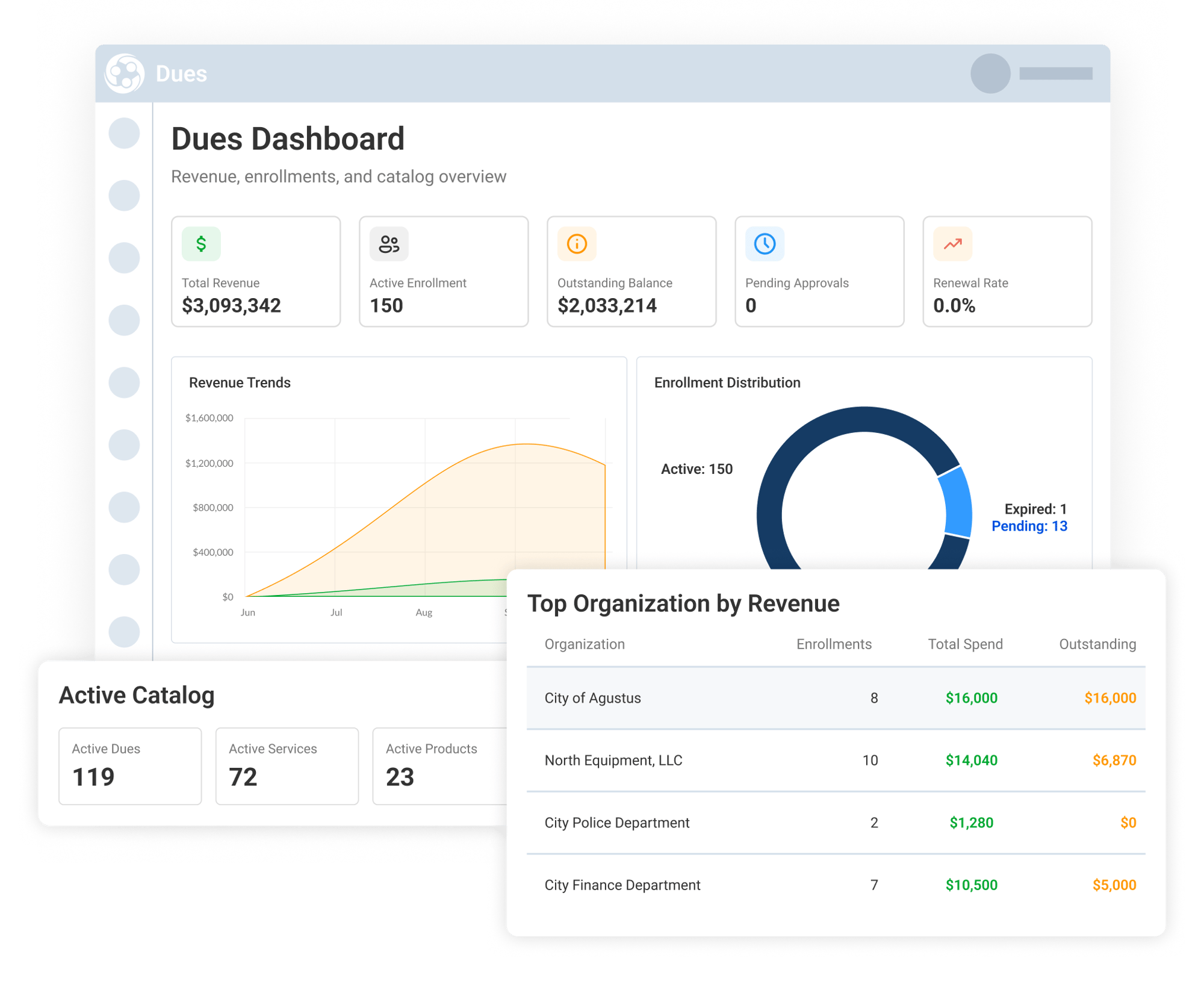The image size is (1204, 981).
Task: Click the people Active Enrollment icon
Action: (389, 244)
